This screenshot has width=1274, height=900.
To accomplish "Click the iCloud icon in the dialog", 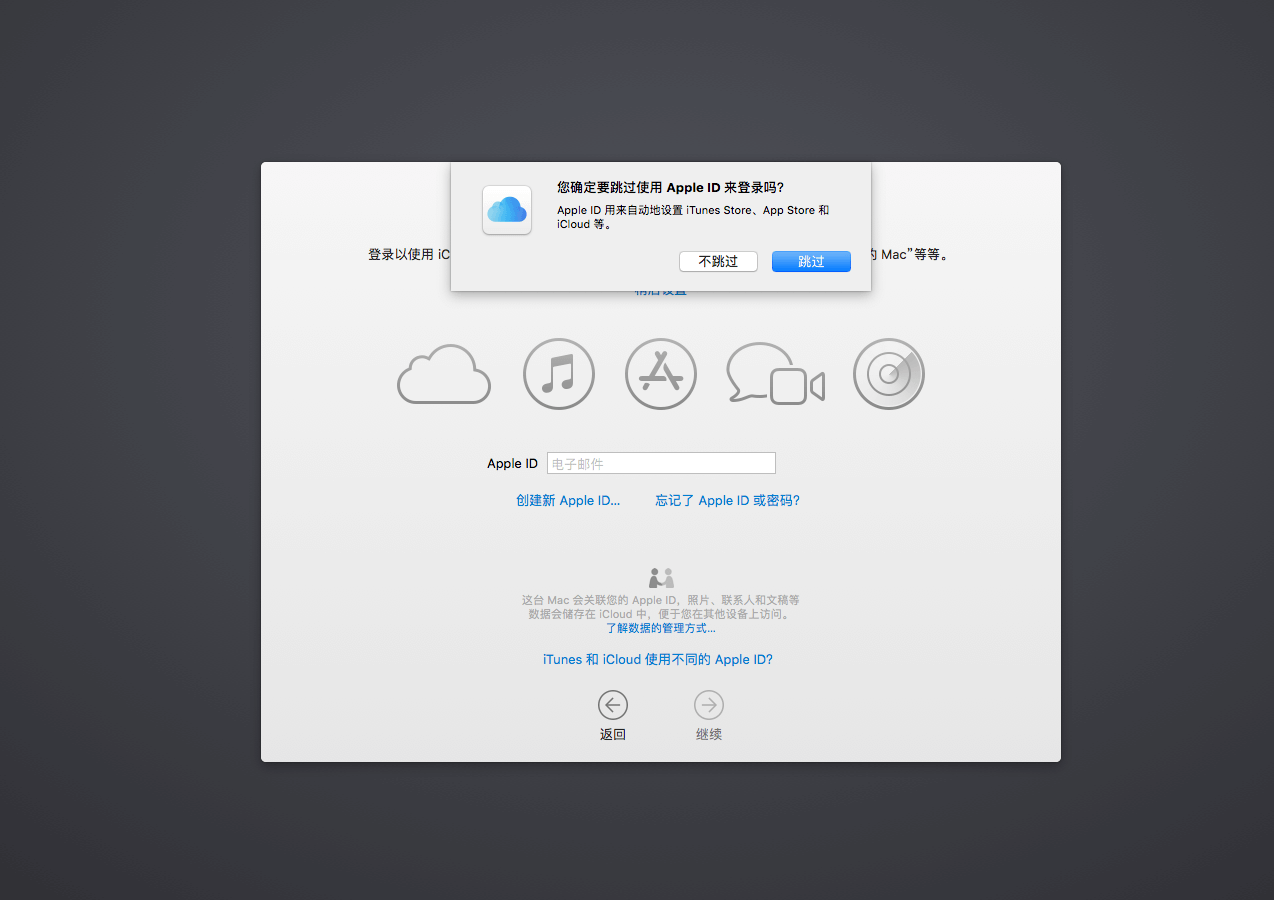I will [x=507, y=210].
